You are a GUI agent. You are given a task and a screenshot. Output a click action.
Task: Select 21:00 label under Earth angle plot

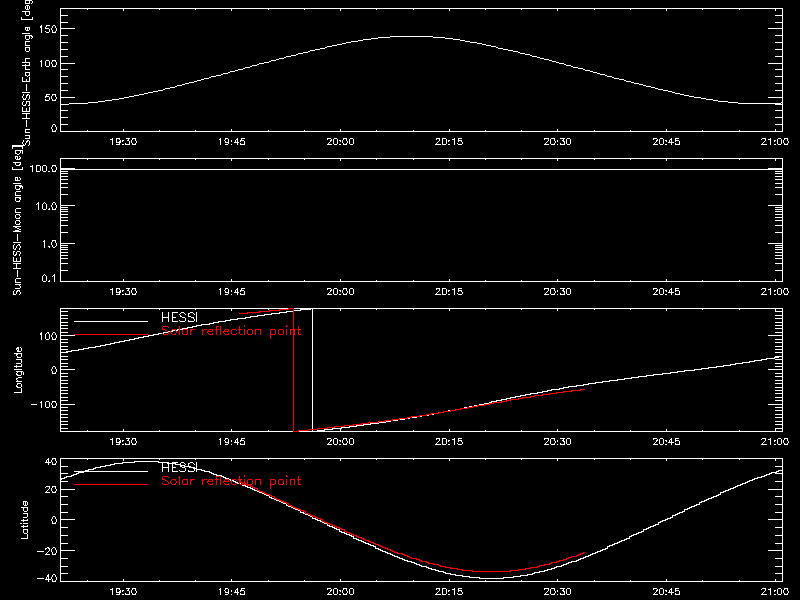coord(774,142)
